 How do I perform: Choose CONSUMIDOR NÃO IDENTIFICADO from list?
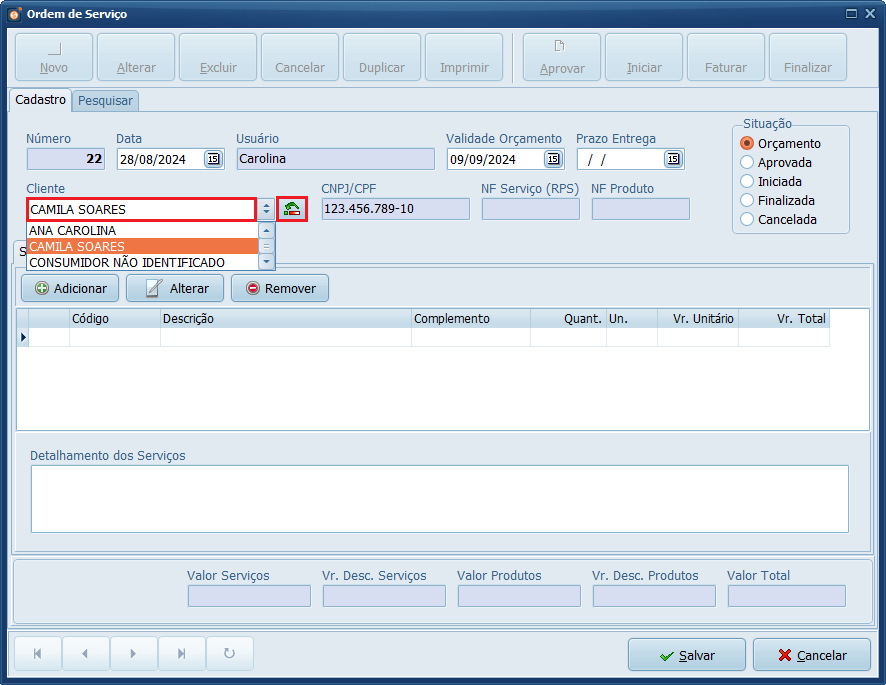(x=140, y=262)
